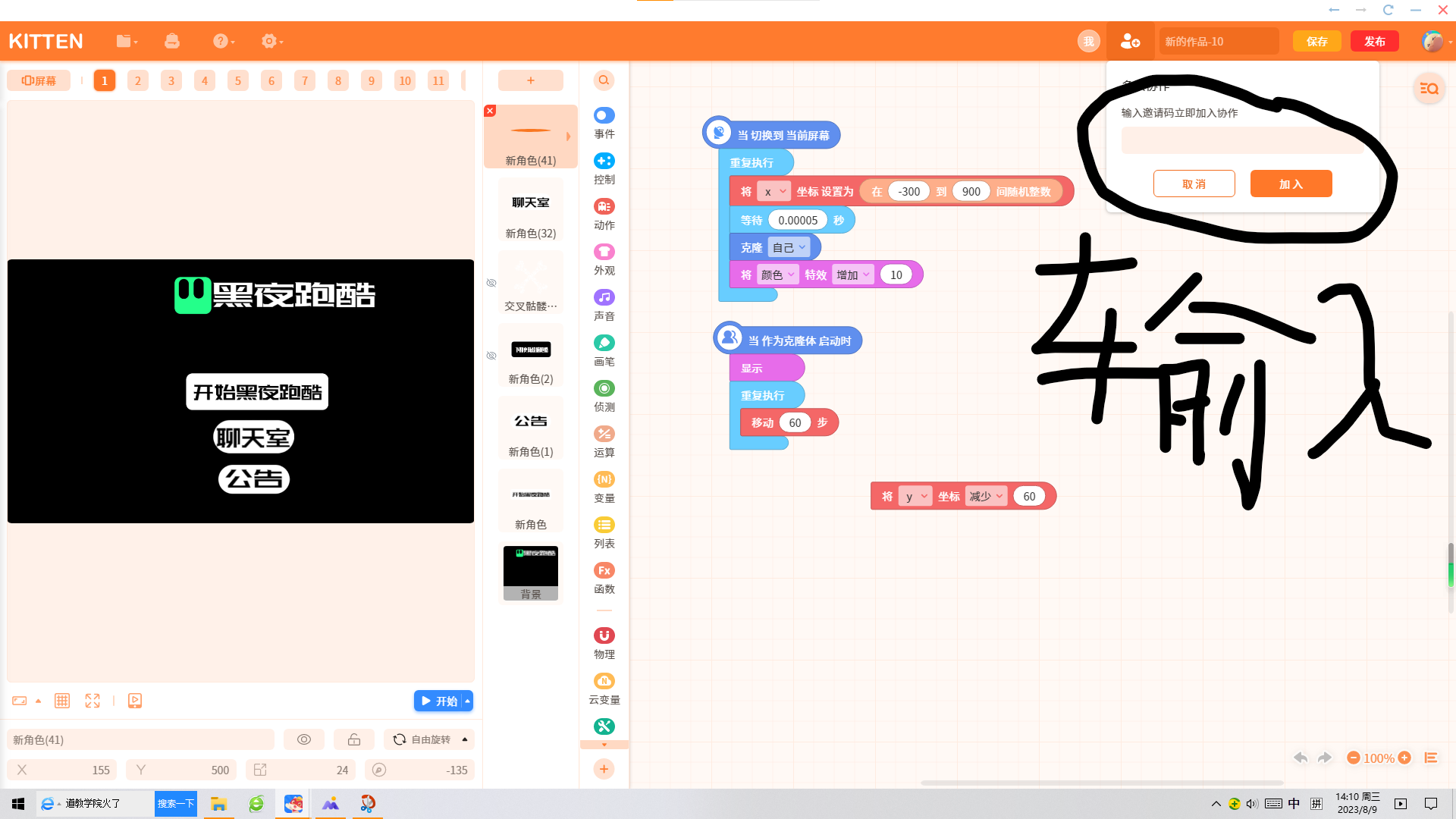Zoom out the workspace with minus
Viewport: 1456px width, 819px height.
coord(1354,758)
